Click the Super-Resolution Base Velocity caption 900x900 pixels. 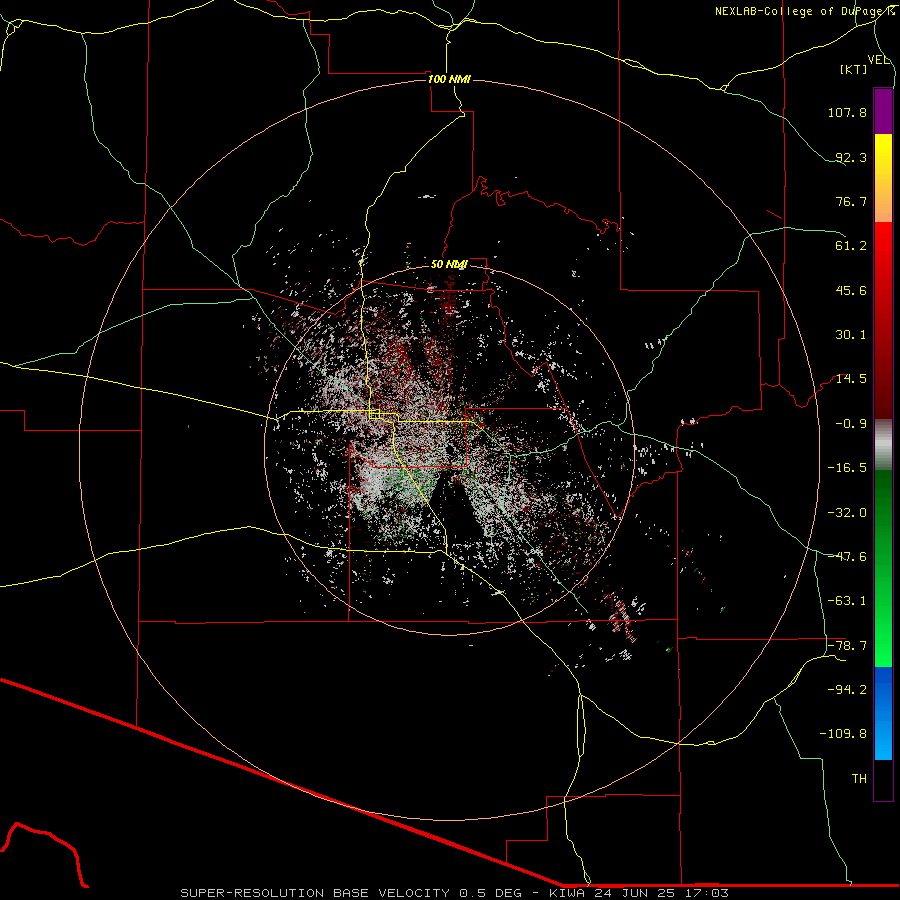click(455, 893)
